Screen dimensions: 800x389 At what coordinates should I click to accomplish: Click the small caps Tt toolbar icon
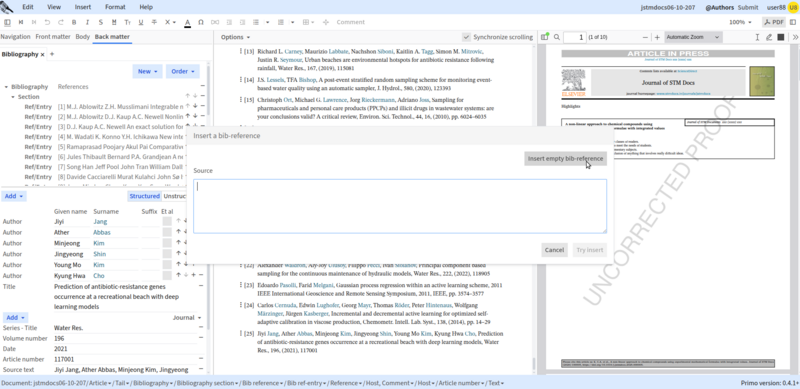(x=128, y=22)
